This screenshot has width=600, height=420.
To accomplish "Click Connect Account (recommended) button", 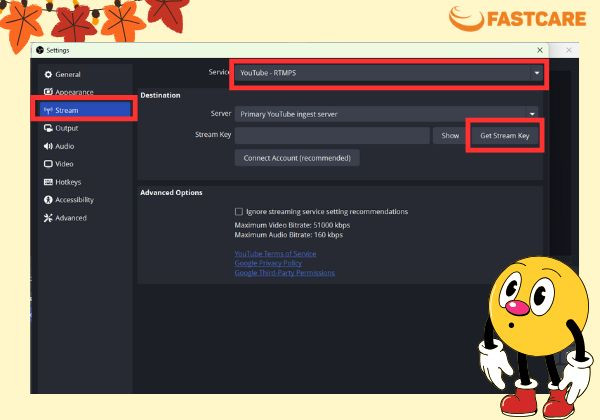I will pyautogui.click(x=297, y=158).
